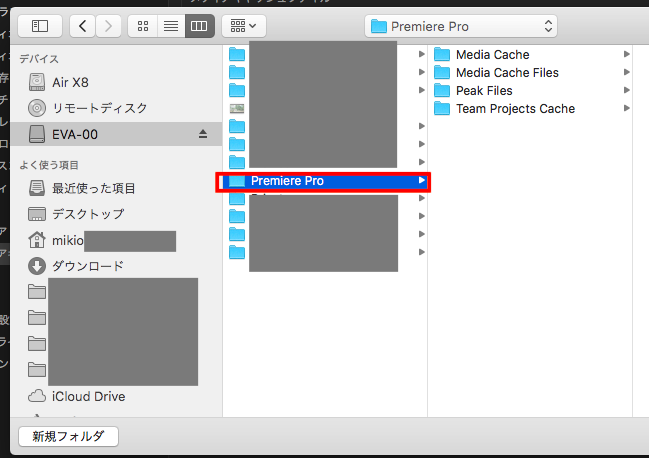Open 最近使った項目 in sidebar
649x458 pixels.
pyautogui.click(x=116, y=188)
